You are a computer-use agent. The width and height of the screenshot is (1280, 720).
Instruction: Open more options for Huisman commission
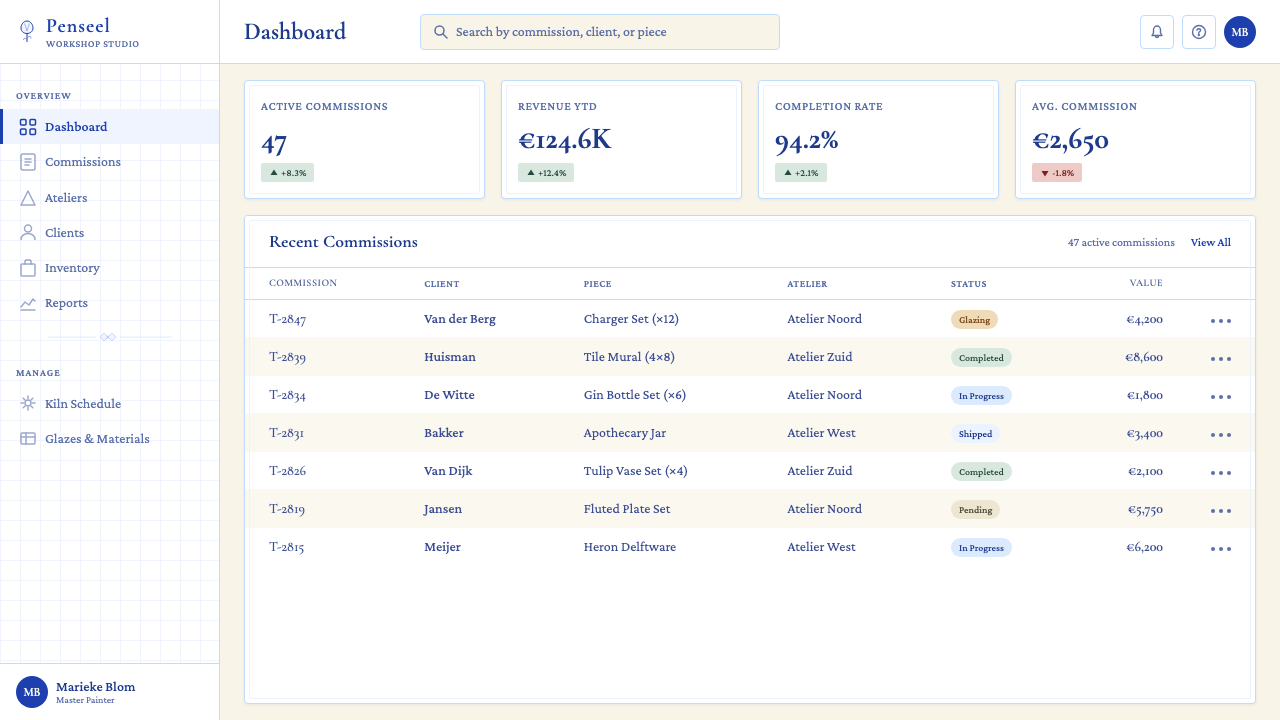pyautogui.click(x=1221, y=358)
